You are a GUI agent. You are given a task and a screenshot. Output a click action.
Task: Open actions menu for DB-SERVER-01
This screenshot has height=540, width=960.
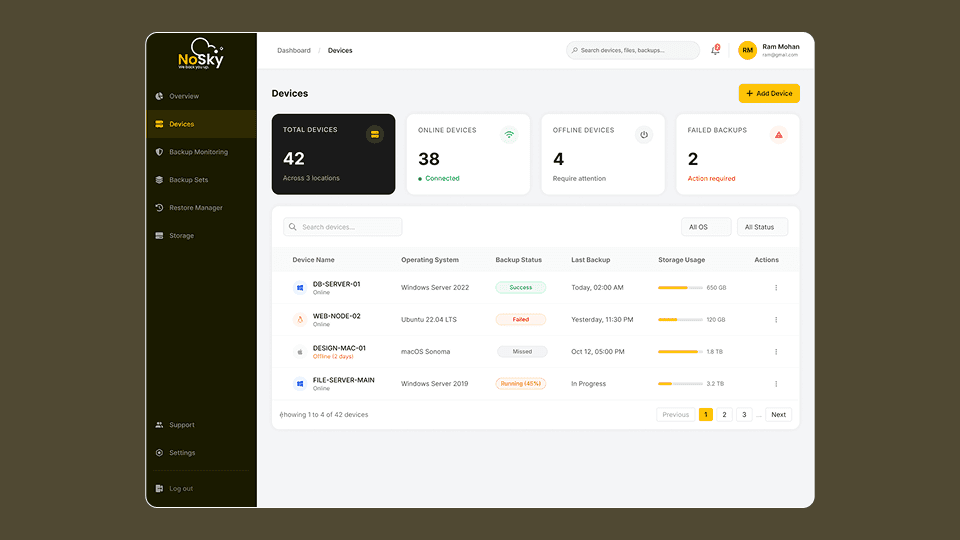(776, 288)
